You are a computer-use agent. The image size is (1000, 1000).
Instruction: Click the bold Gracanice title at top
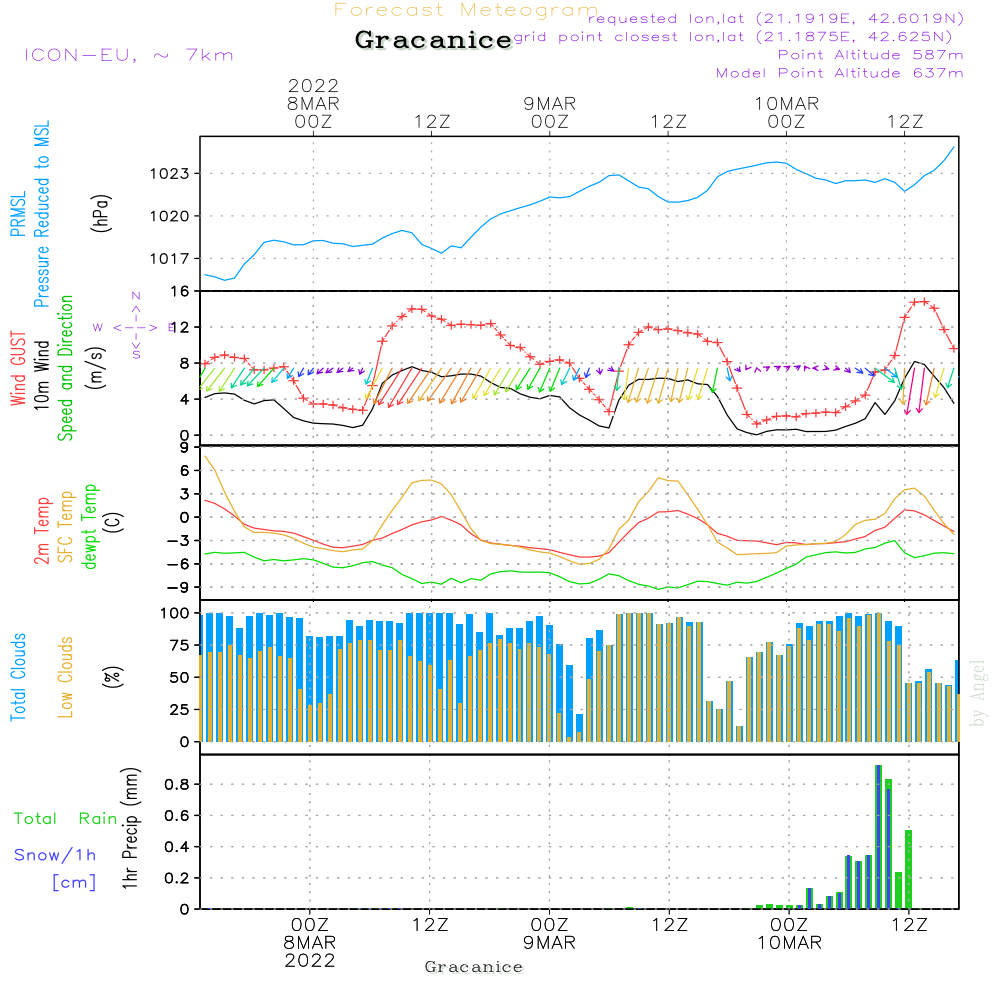click(433, 41)
